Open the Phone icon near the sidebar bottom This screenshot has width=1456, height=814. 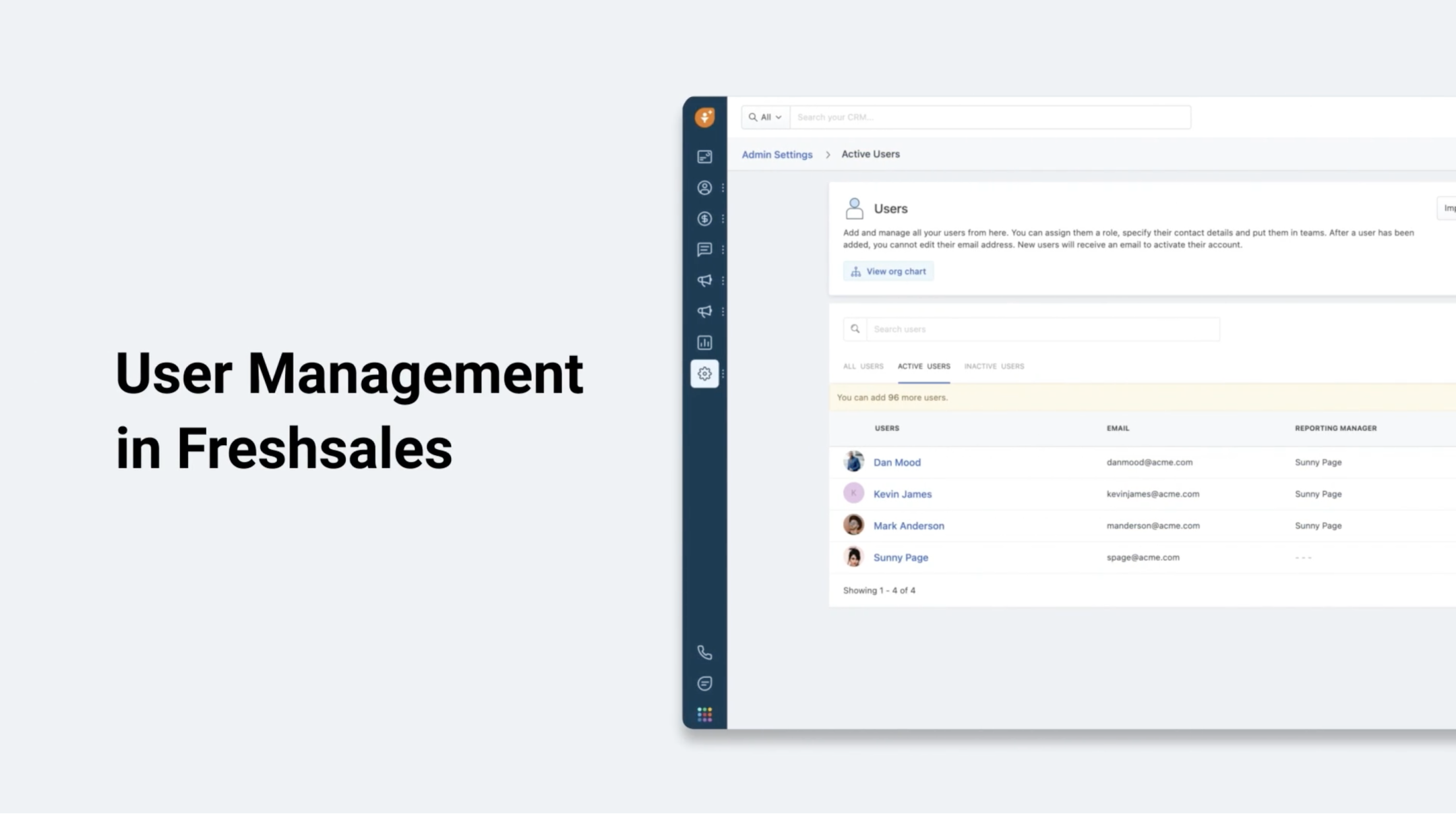704,652
